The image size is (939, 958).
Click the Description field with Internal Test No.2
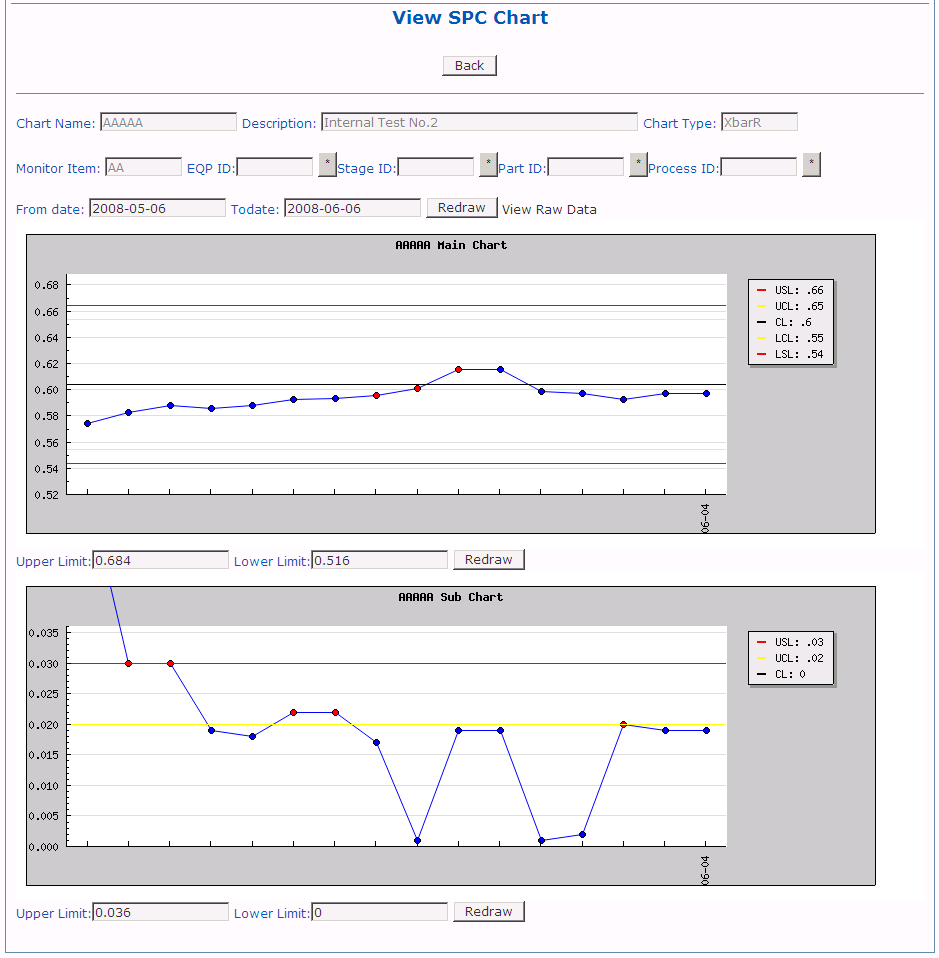coord(480,122)
